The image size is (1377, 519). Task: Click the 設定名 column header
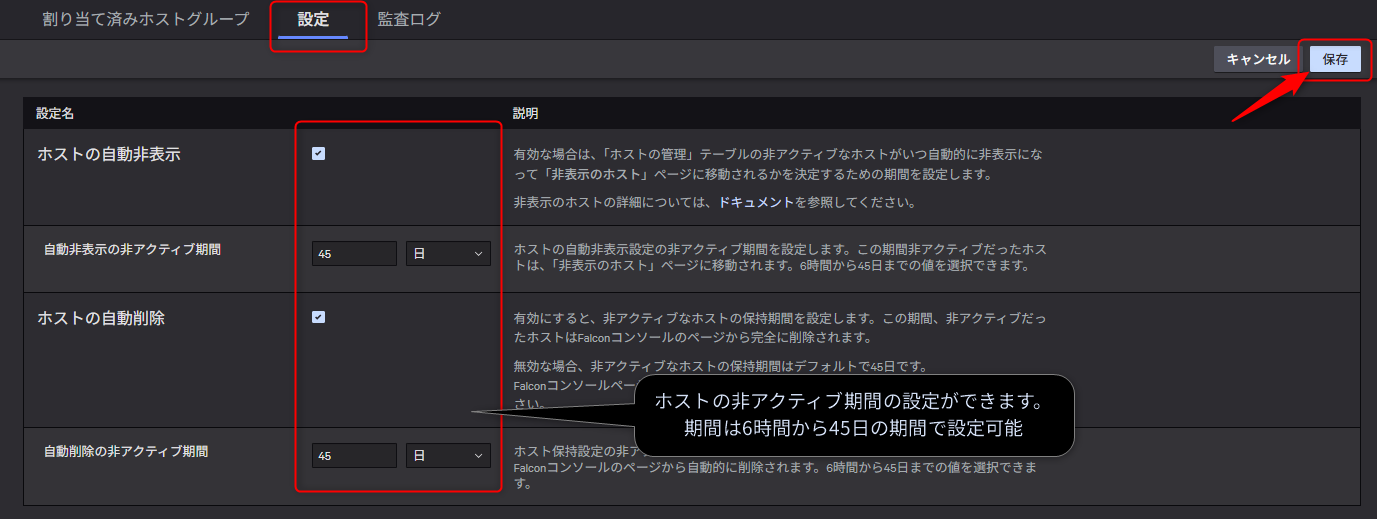coord(55,113)
